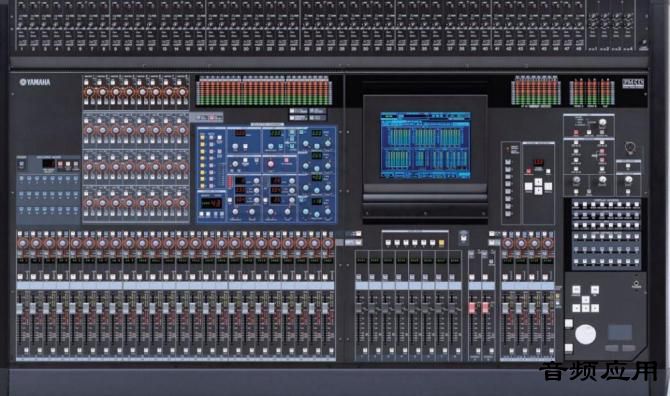Click the PM5D model badge
Screen dimensions: 670x396
pos(632,83)
